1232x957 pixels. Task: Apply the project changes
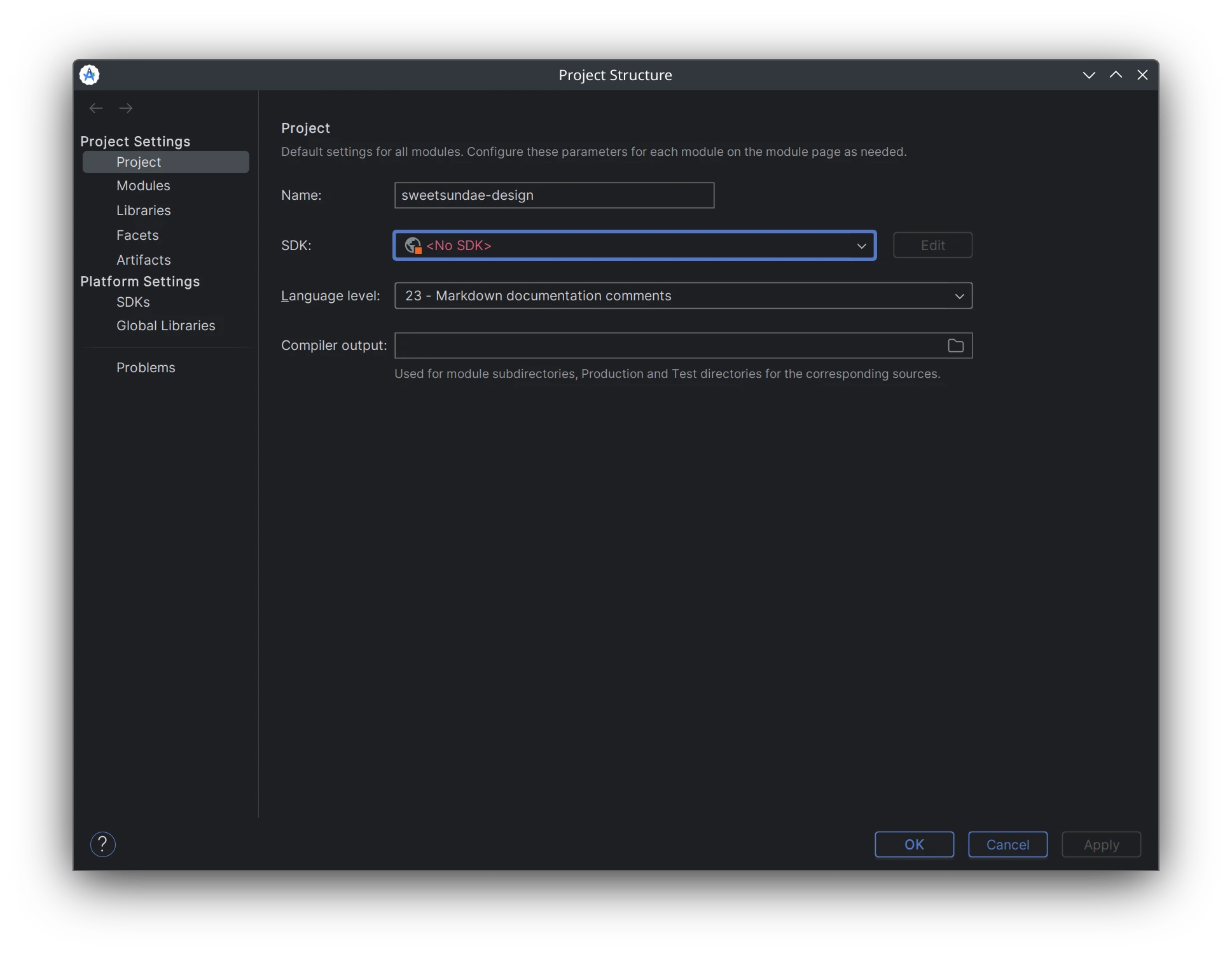click(1101, 844)
